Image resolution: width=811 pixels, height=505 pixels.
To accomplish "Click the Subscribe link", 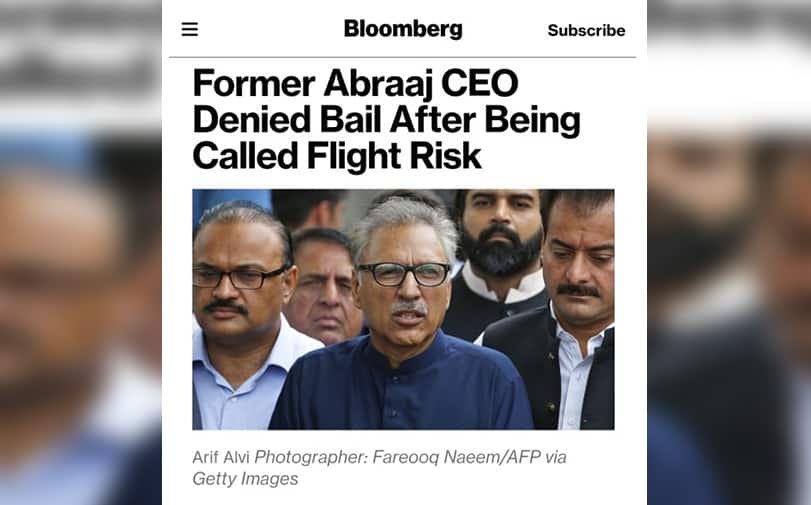I will pos(586,30).
